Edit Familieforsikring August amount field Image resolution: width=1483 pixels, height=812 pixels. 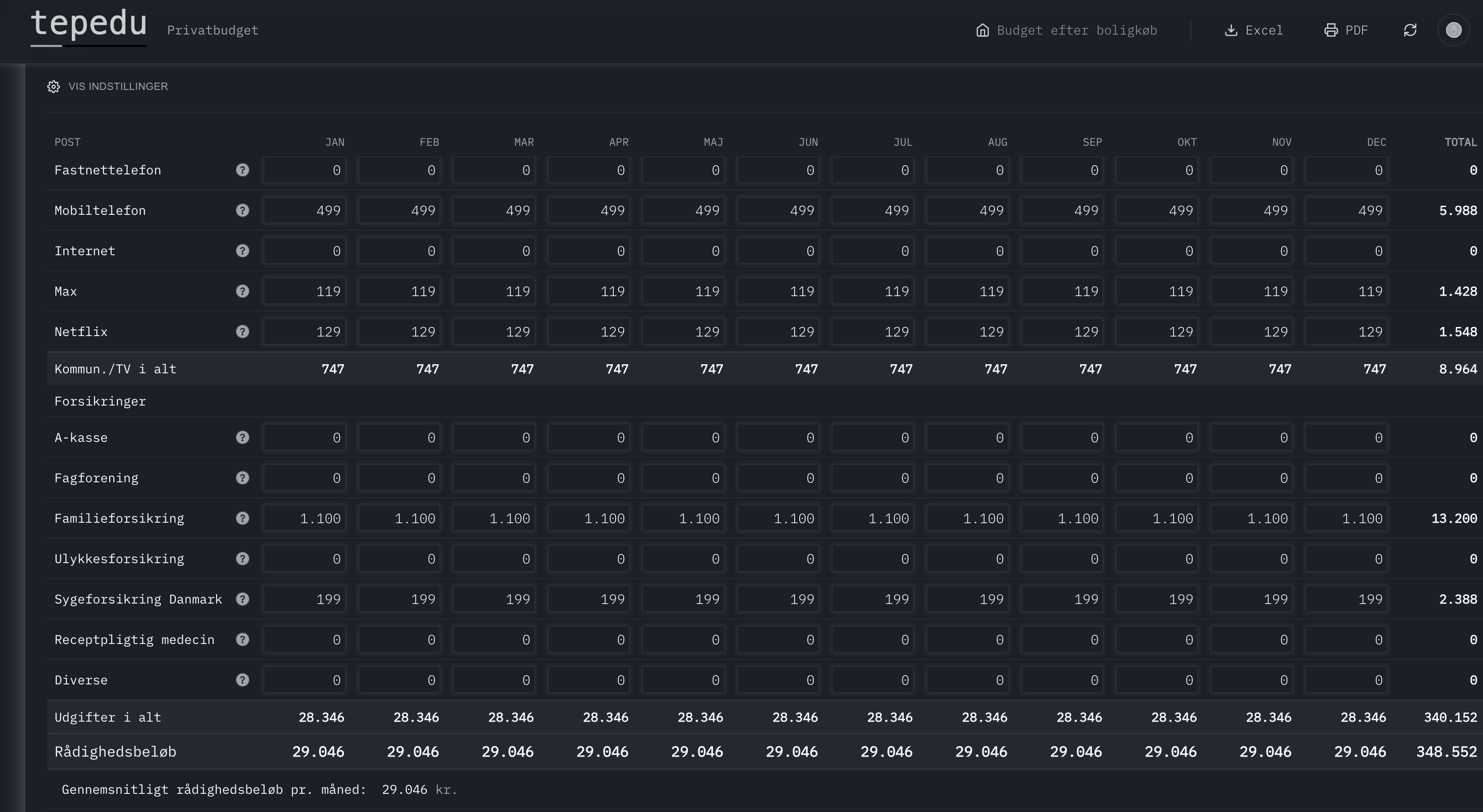click(x=968, y=518)
